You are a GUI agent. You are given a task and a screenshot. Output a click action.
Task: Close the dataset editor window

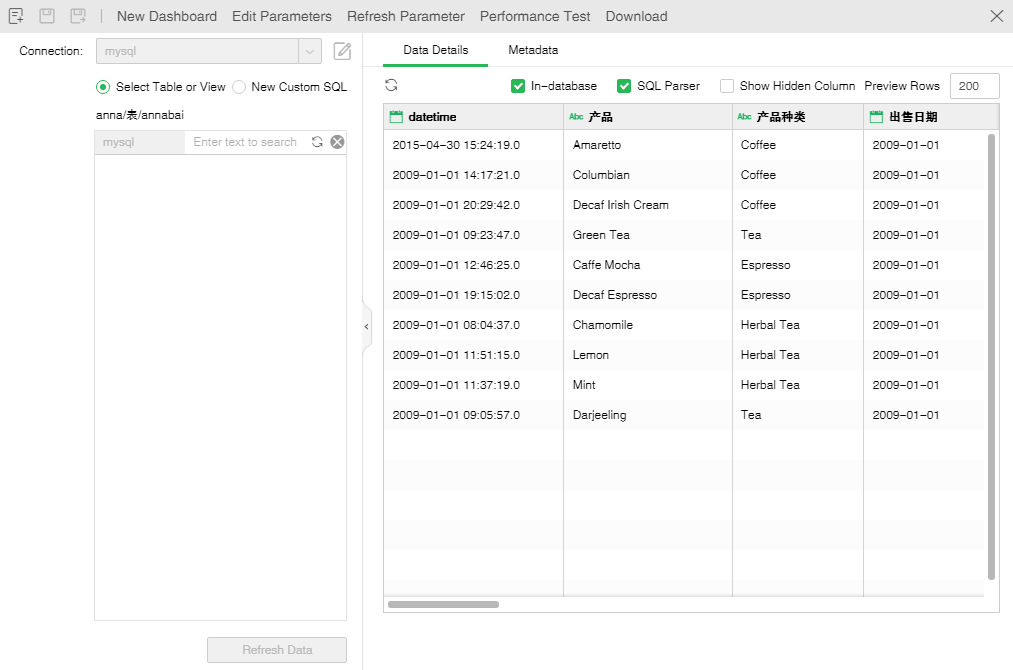pos(997,16)
